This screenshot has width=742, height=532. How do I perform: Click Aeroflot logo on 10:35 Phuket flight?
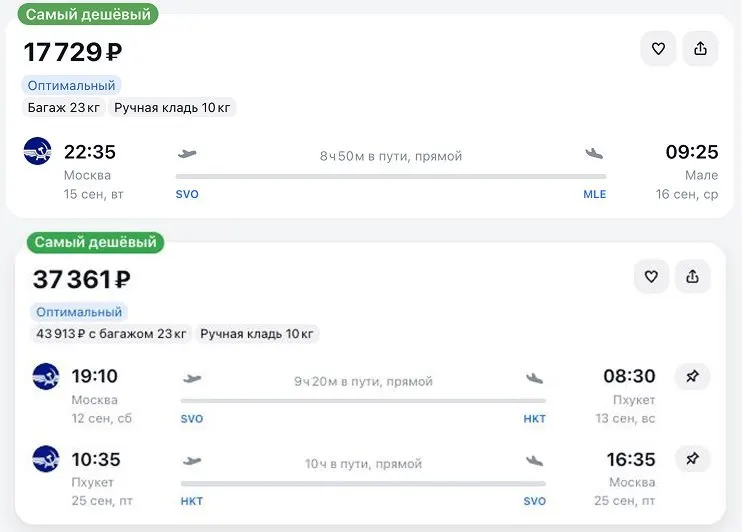tap(46, 459)
